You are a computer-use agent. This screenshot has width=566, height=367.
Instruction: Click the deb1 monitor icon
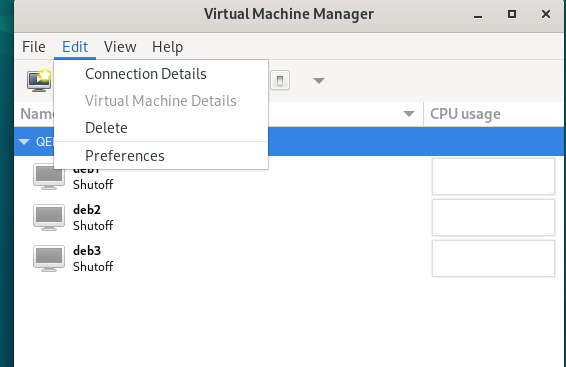pos(49,176)
